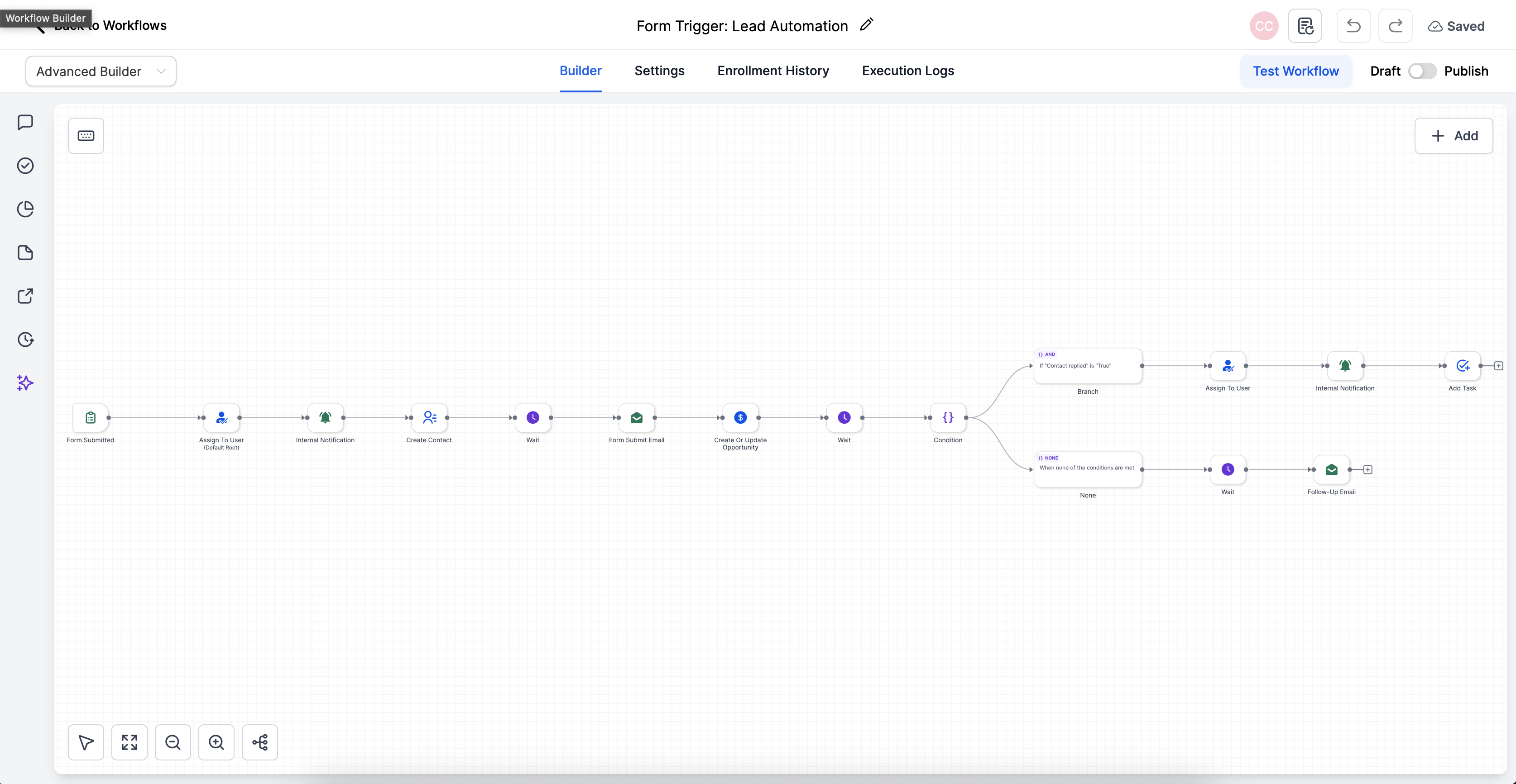Zoom in the workflow canvas

[216, 742]
